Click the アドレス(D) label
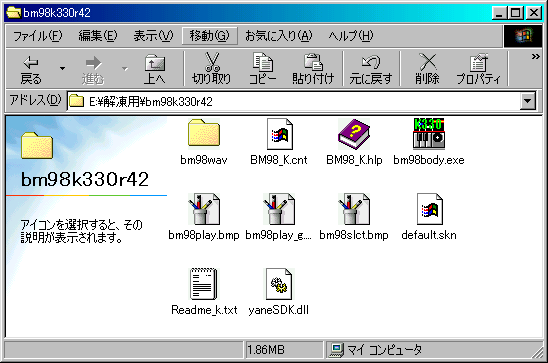 [x=35, y=101]
